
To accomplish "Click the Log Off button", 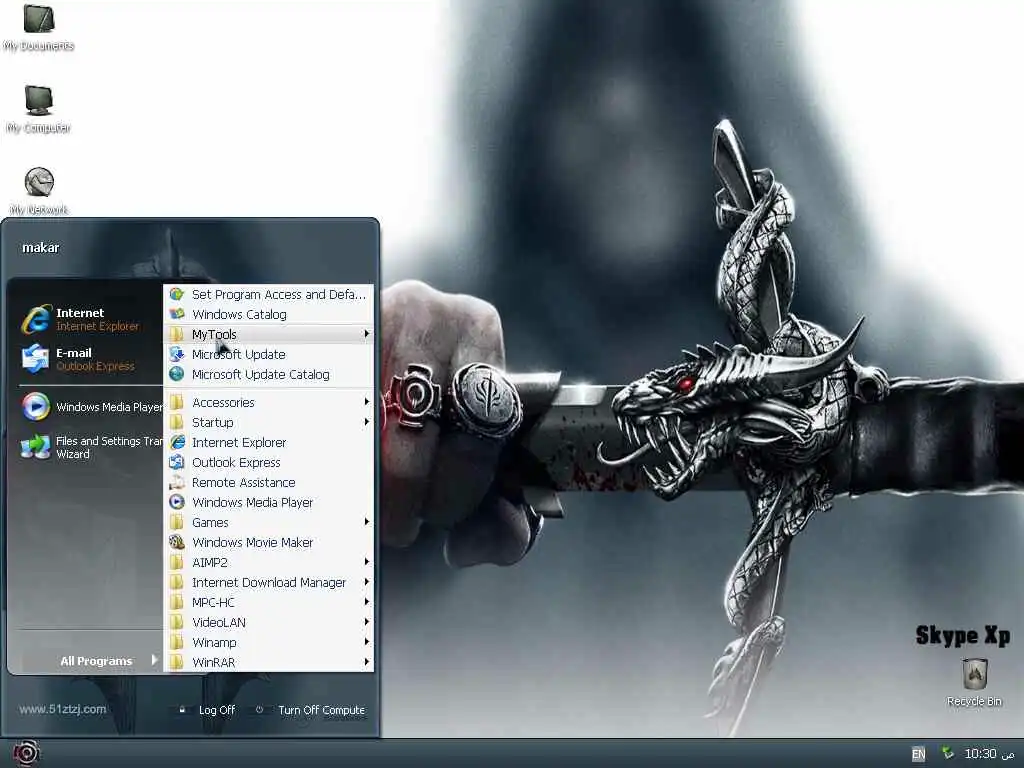I will point(208,710).
